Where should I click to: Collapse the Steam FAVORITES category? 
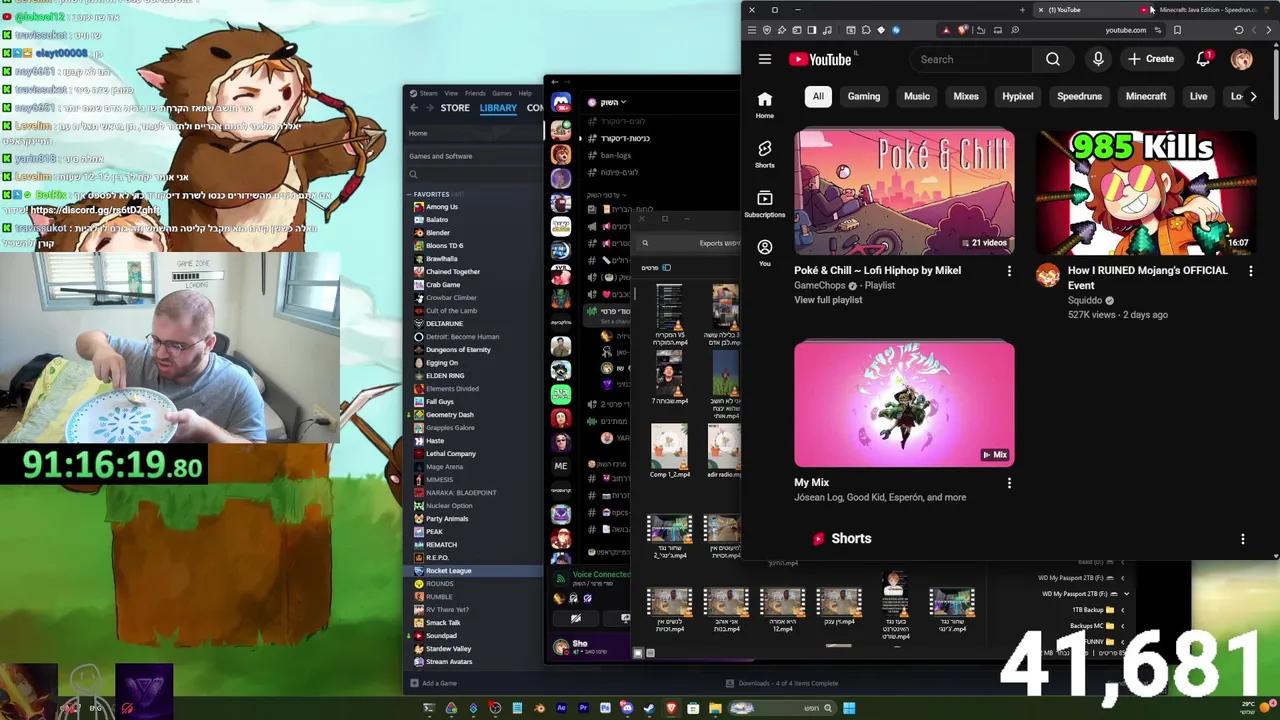(411, 194)
